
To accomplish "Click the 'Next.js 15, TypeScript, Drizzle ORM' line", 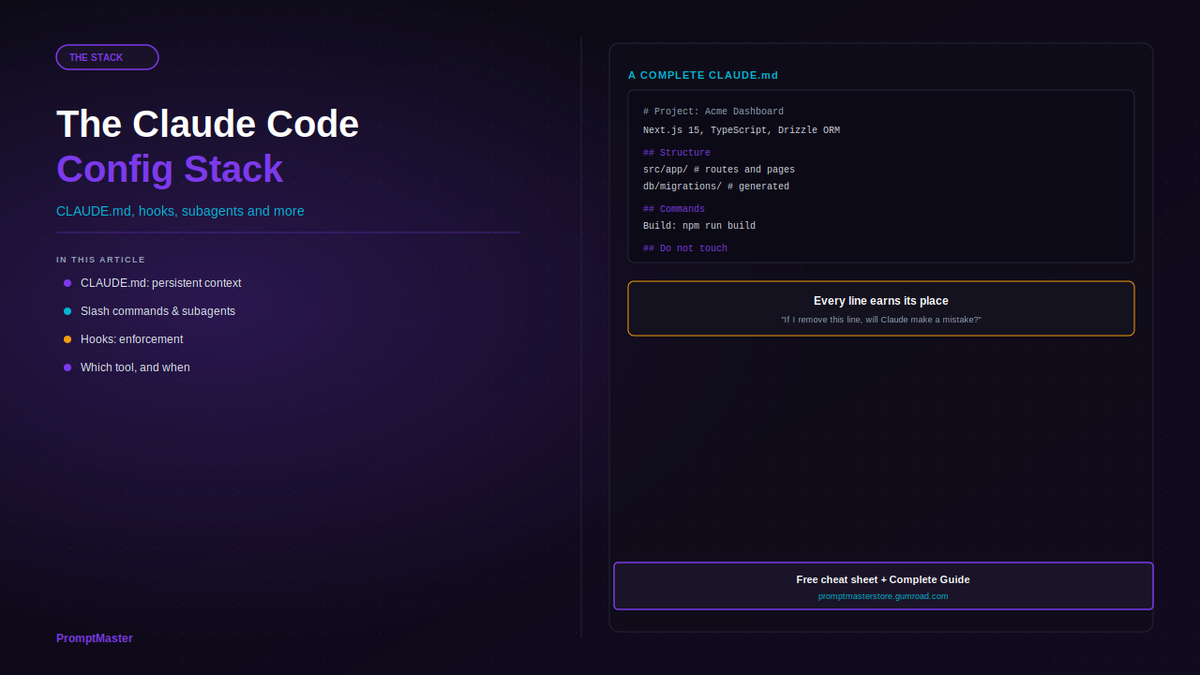I will click(741, 130).
